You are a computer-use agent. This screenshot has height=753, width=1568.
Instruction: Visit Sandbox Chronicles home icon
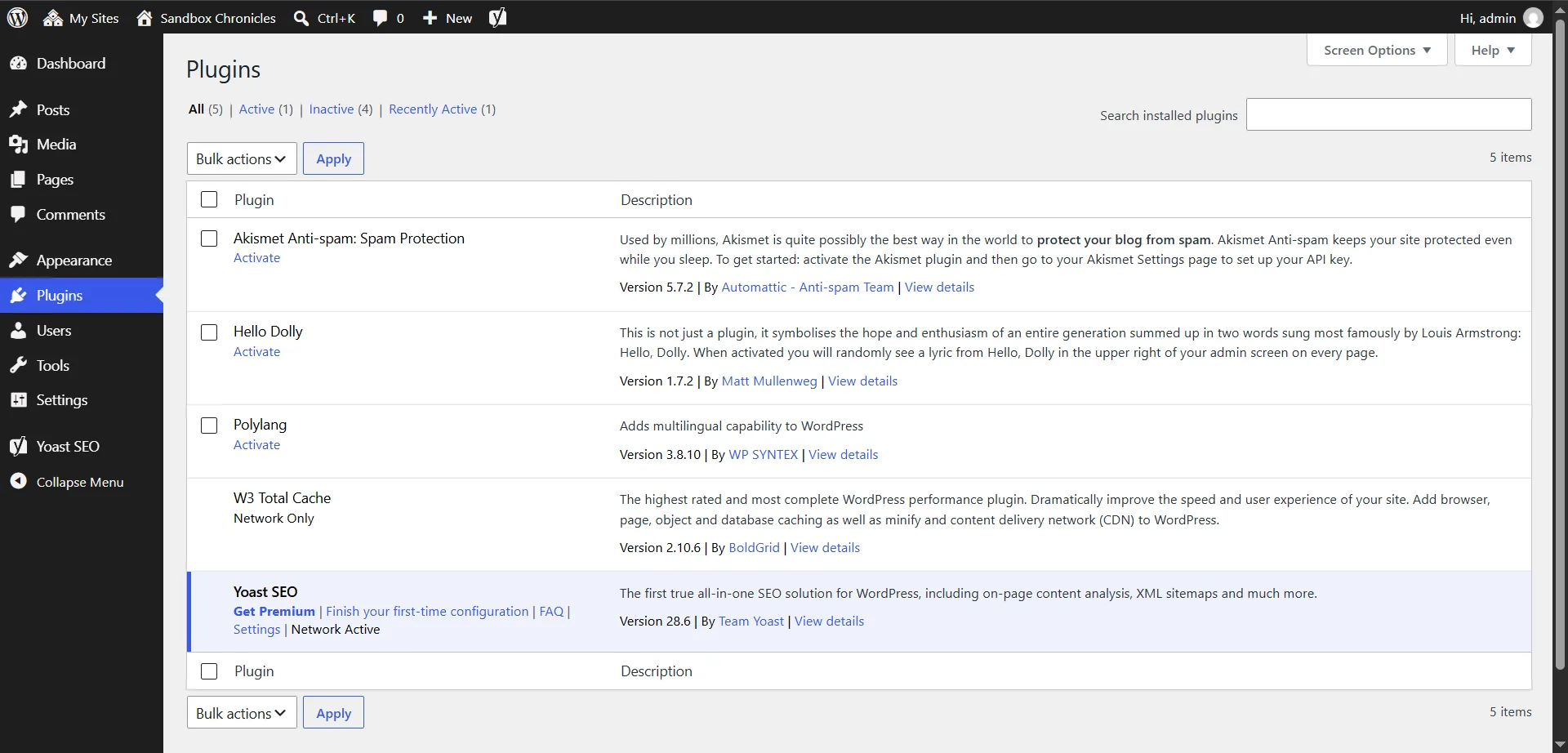[x=145, y=18]
